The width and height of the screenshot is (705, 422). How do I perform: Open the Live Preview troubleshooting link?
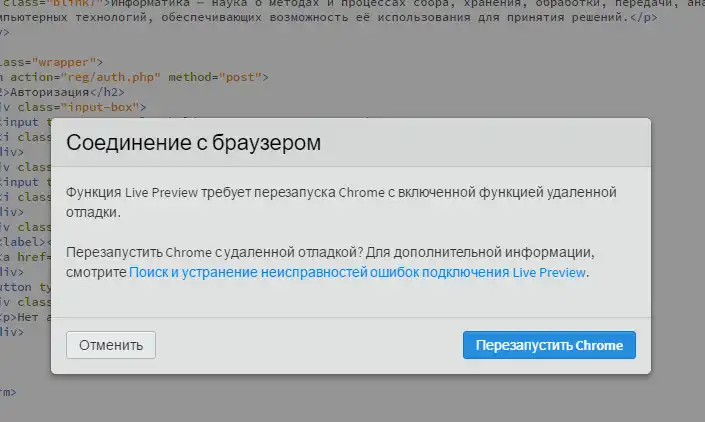pos(357,272)
